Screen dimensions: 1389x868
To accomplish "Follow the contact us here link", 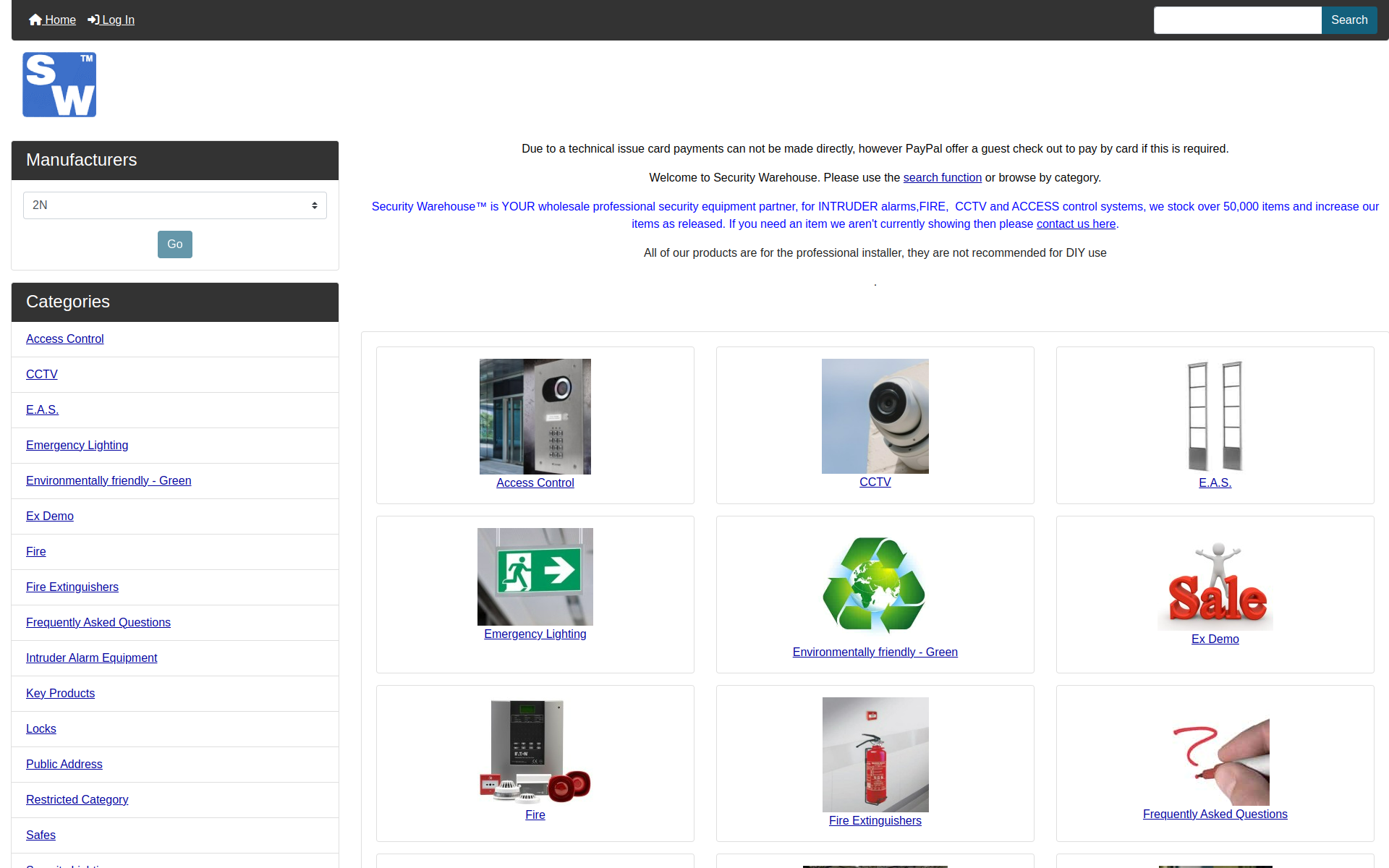I will coord(1076,224).
